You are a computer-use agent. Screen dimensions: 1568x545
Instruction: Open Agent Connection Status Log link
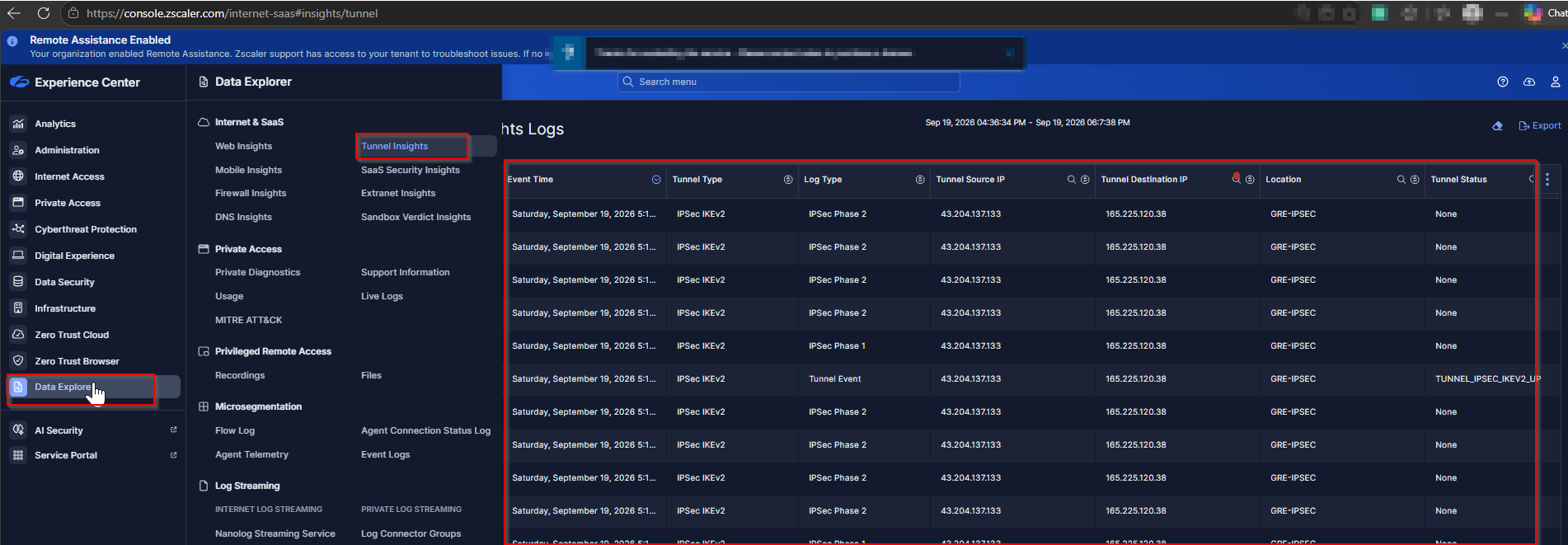click(425, 430)
